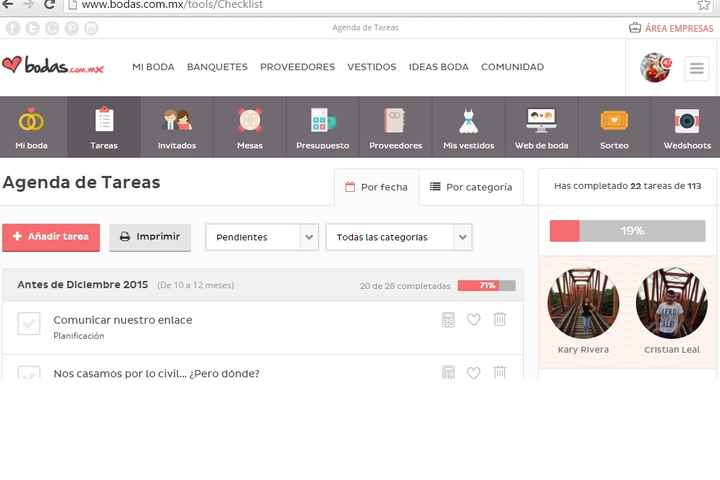Click the Imprimir button
This screenshot has height=480, width=720.
150,237
